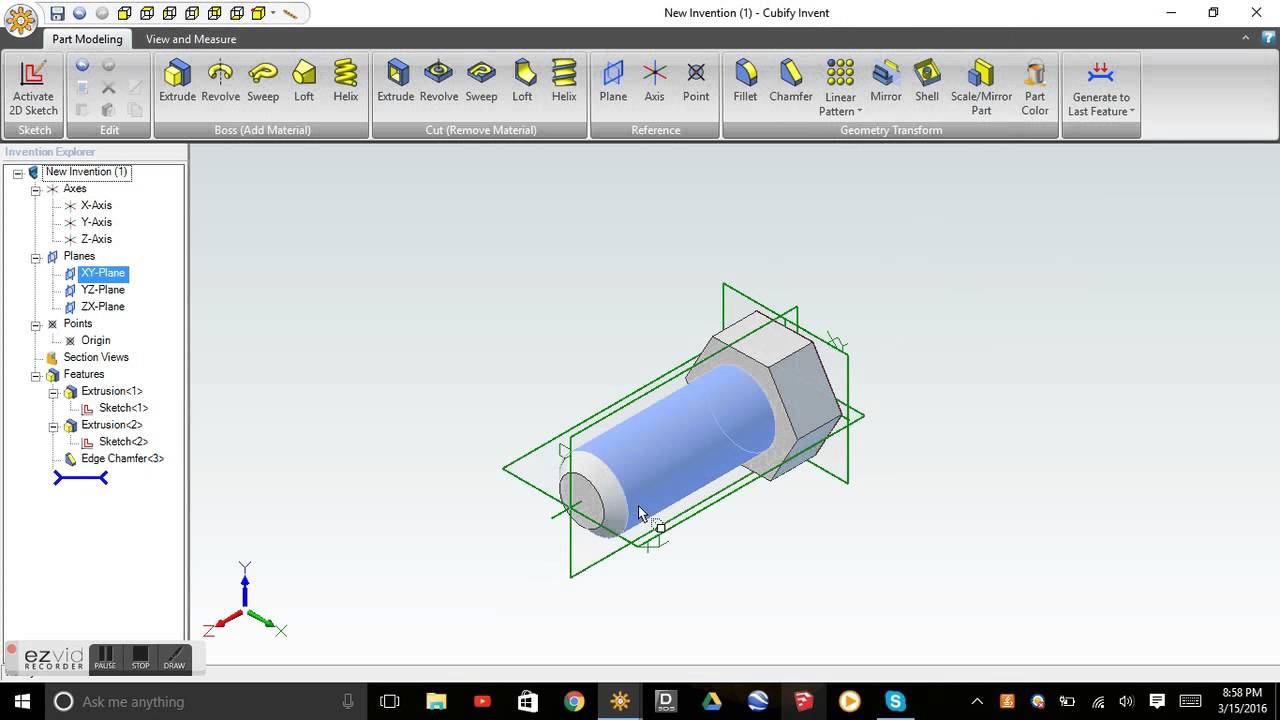Select Edge Chamfer<3> feature
Viewport: 1280px width, 720px height.
pos(122,459)
